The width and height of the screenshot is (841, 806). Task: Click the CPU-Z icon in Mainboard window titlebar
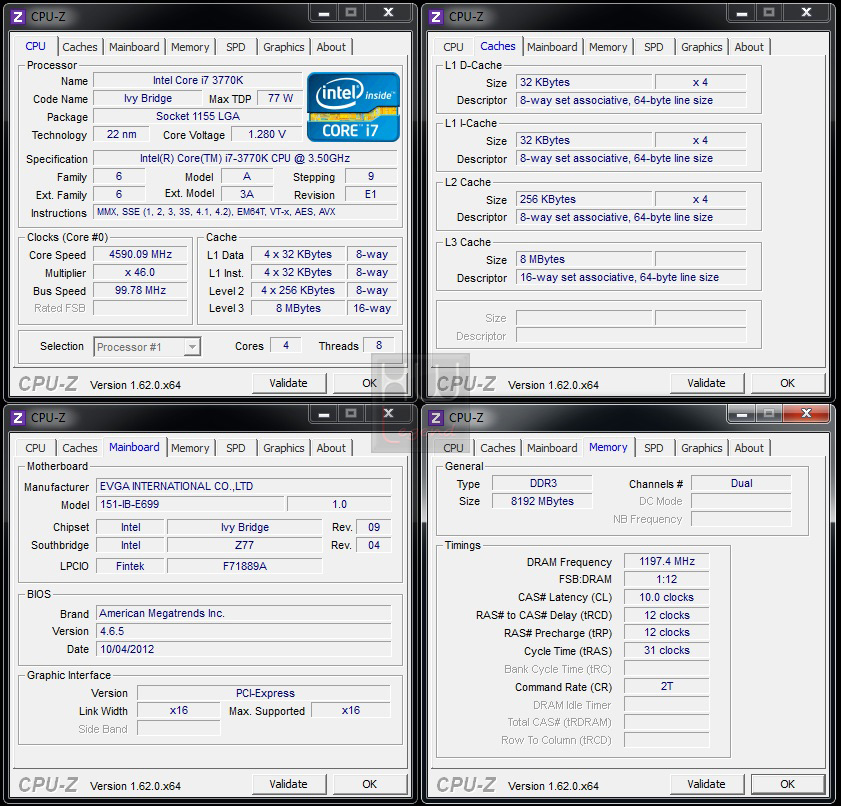click(17, 418)
